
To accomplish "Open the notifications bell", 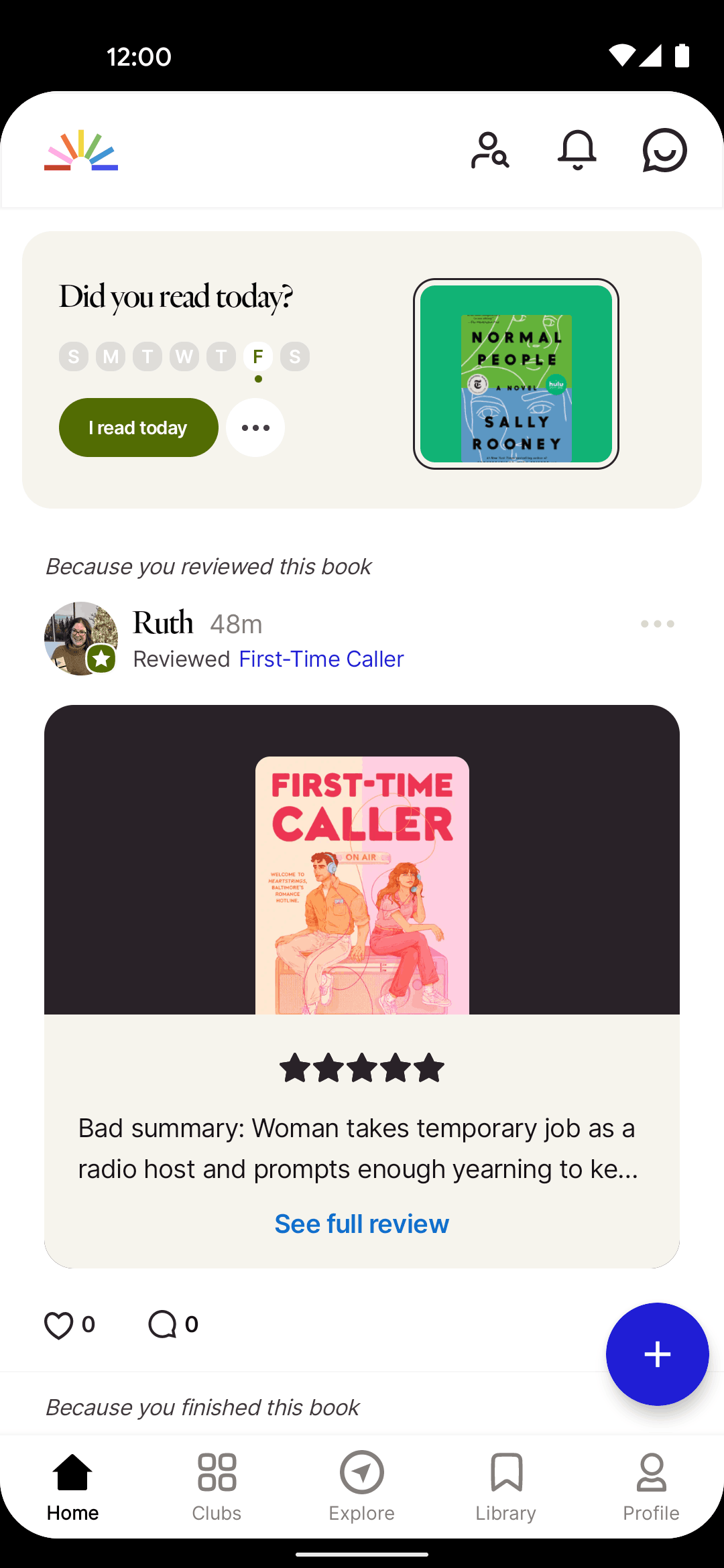I will tap(577, 150).
